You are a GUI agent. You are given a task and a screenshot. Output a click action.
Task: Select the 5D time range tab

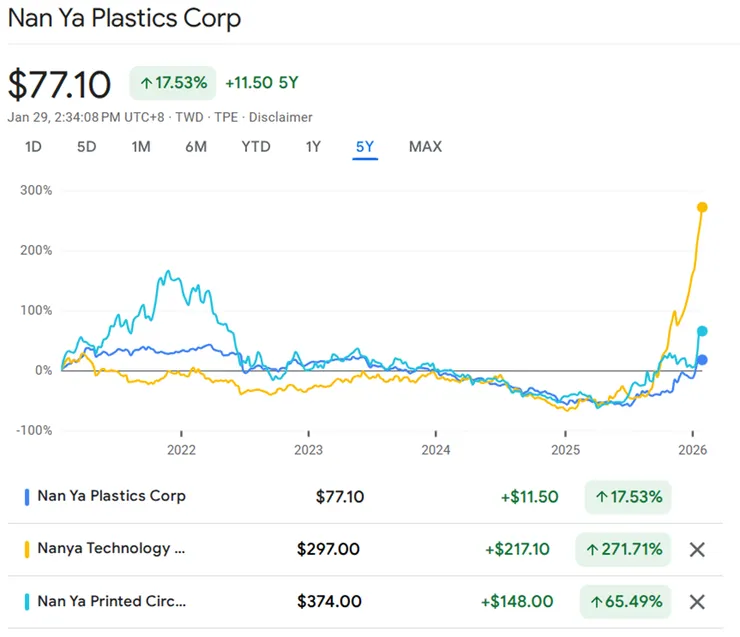click(87, 147)
